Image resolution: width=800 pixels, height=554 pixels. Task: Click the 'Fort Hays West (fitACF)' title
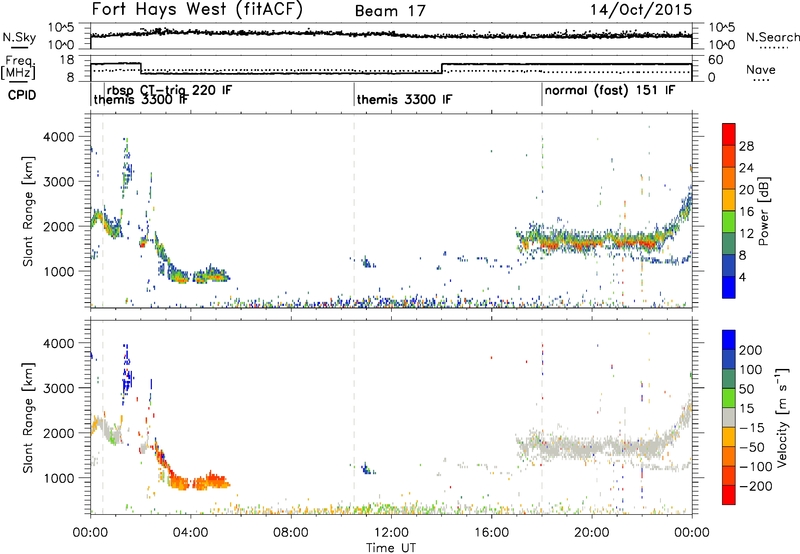coord(197,9)
